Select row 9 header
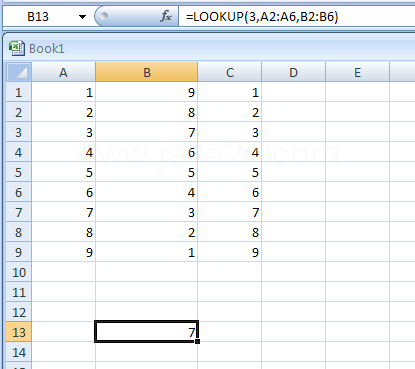The height and width of the screenshot is (369, 415). coord(19,252)
